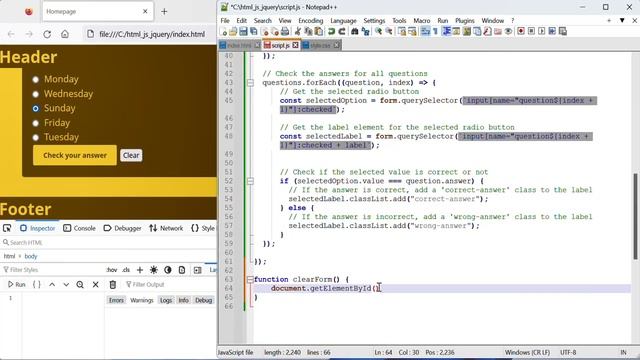Open Find with the binoculars icon
Screen dimensions: 640x360
[354, 31]
